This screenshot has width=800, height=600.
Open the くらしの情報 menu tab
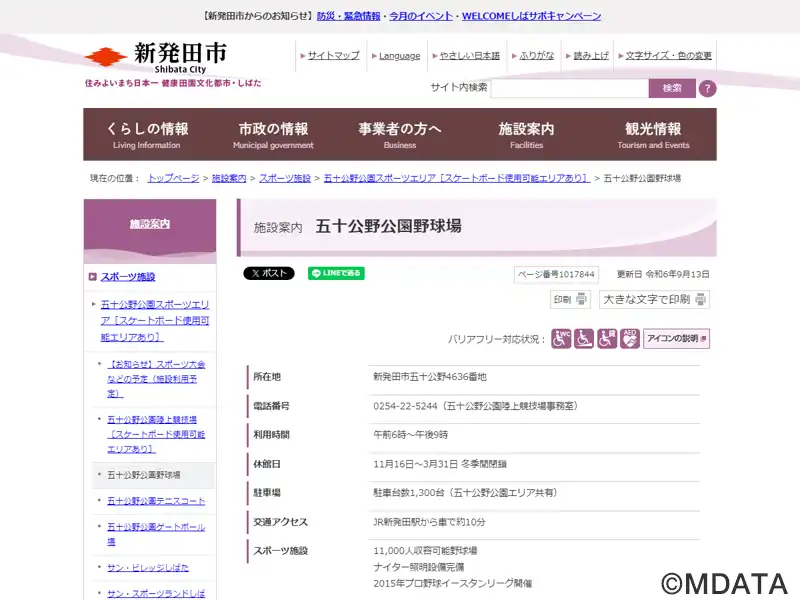pyautogui.click(x=147, y=135)
